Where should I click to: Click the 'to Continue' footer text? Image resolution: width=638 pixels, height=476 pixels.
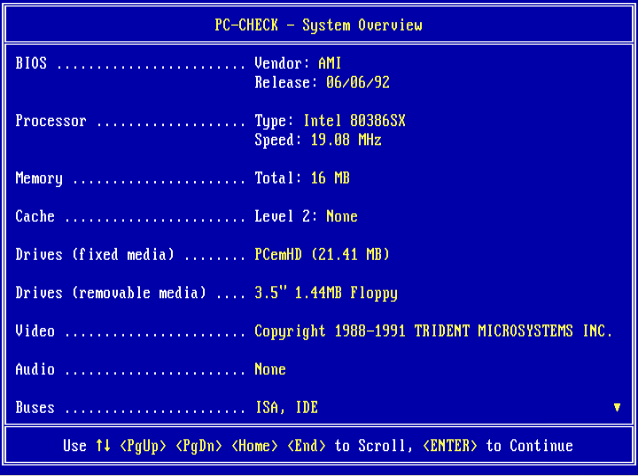coord(530,445)
